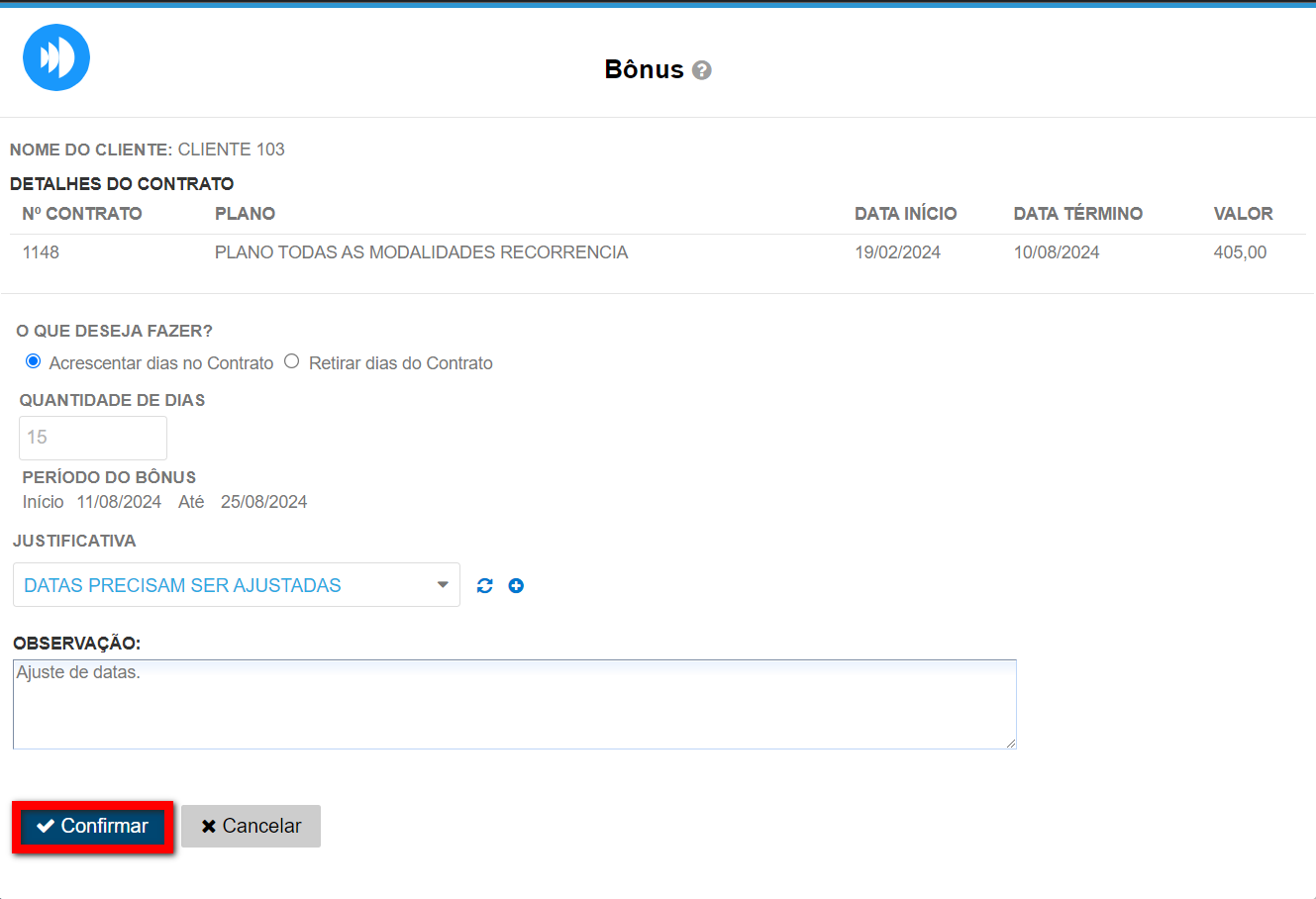The width and height of the screenshot is (1316, 899).
Task: Click the PLANO TODAS AS MODALIDADES RECORRENCIA cell
Action: [x=421, y=252]
